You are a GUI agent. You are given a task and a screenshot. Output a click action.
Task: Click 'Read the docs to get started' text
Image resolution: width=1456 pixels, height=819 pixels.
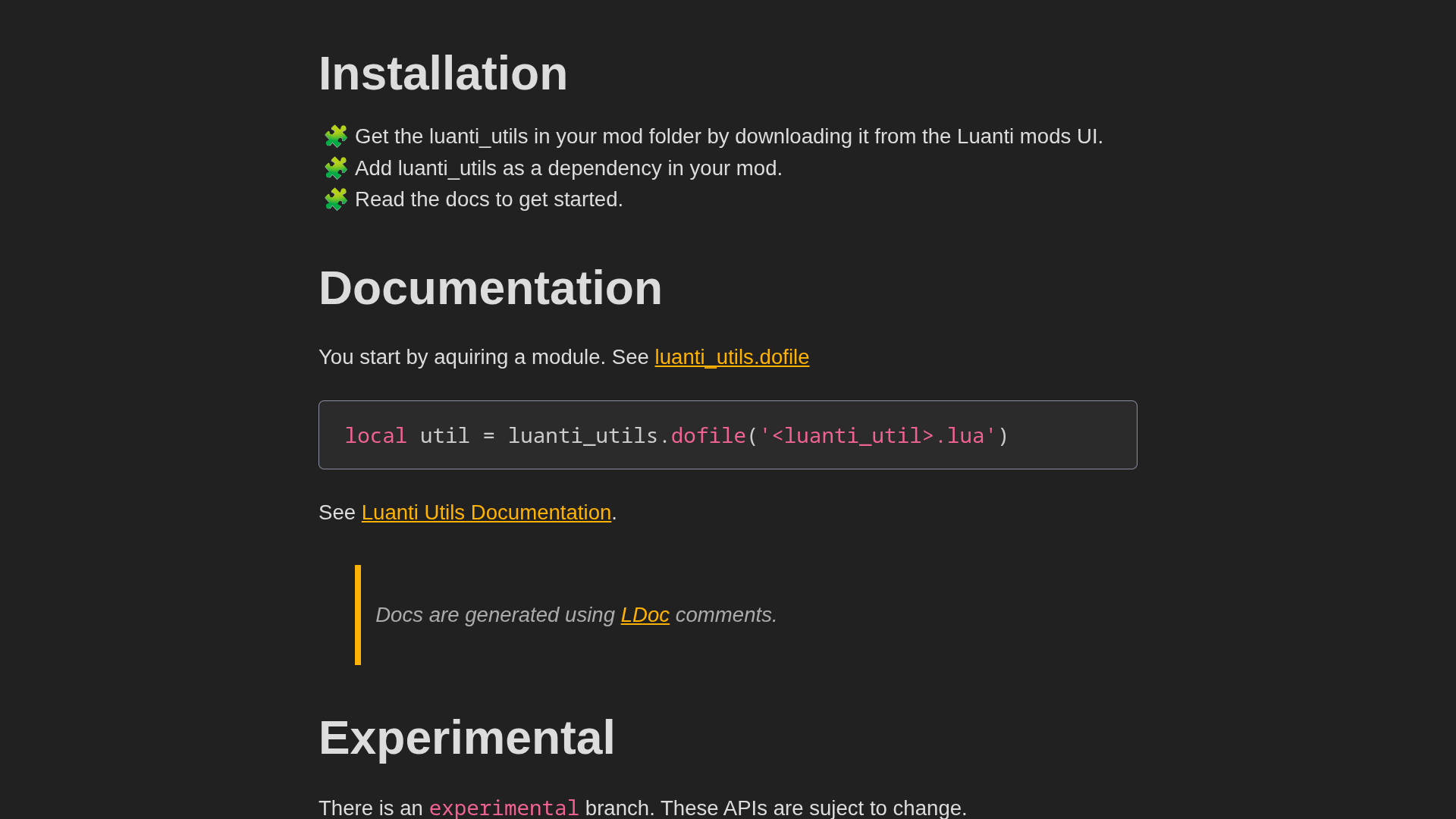coord(488,199)
